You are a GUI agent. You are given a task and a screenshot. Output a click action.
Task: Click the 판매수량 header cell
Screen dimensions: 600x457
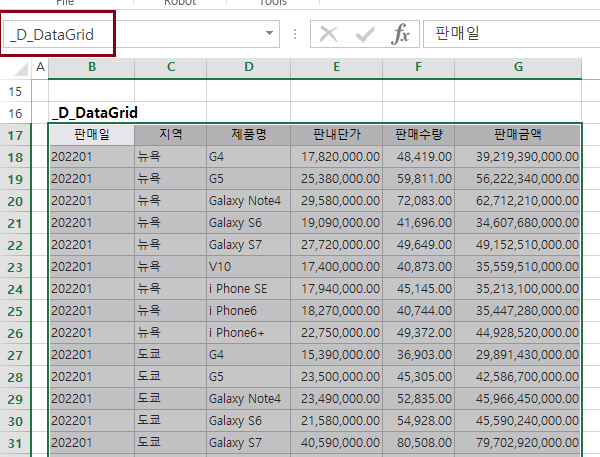point(418,135)
